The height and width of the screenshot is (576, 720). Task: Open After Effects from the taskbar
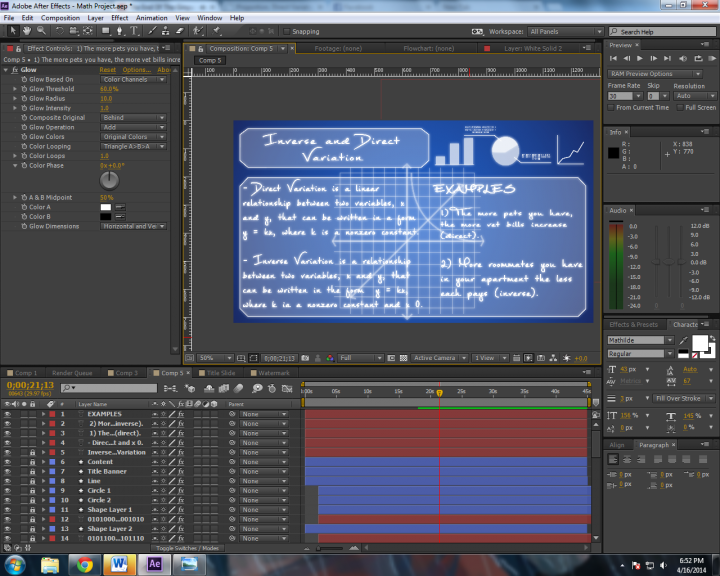click(x=155, y=564)
